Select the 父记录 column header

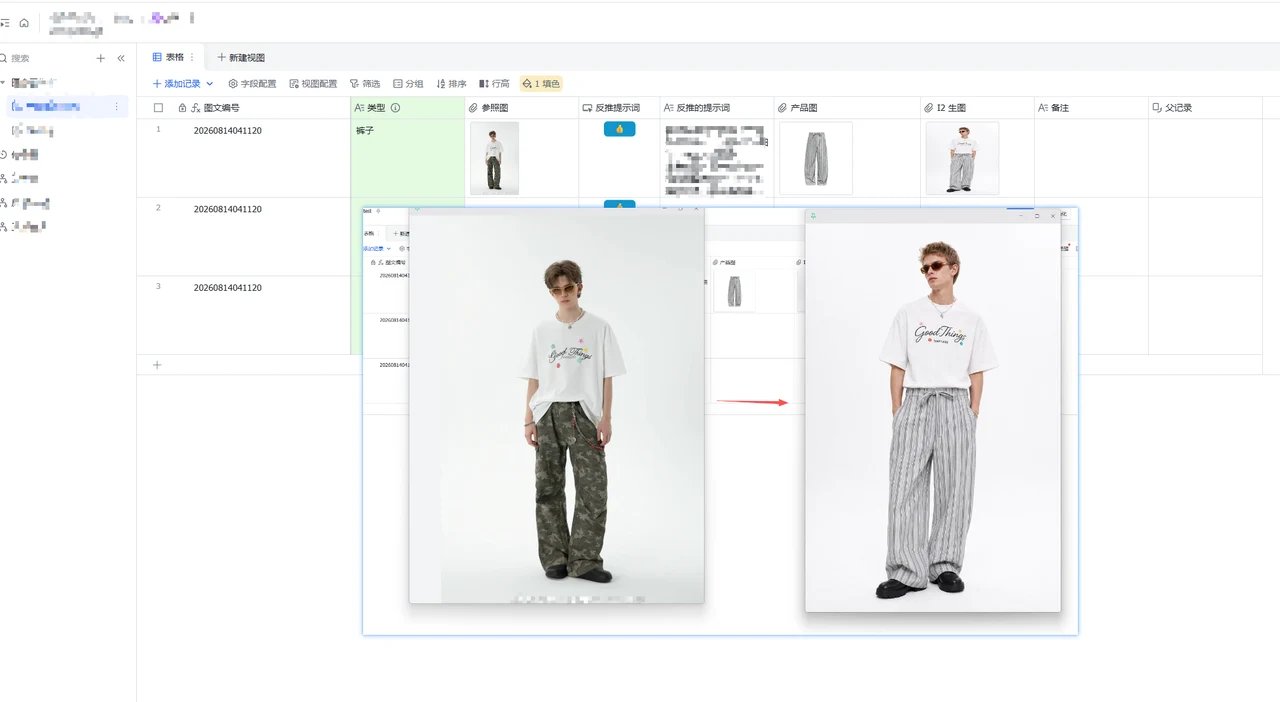(x=1205, y=108)
